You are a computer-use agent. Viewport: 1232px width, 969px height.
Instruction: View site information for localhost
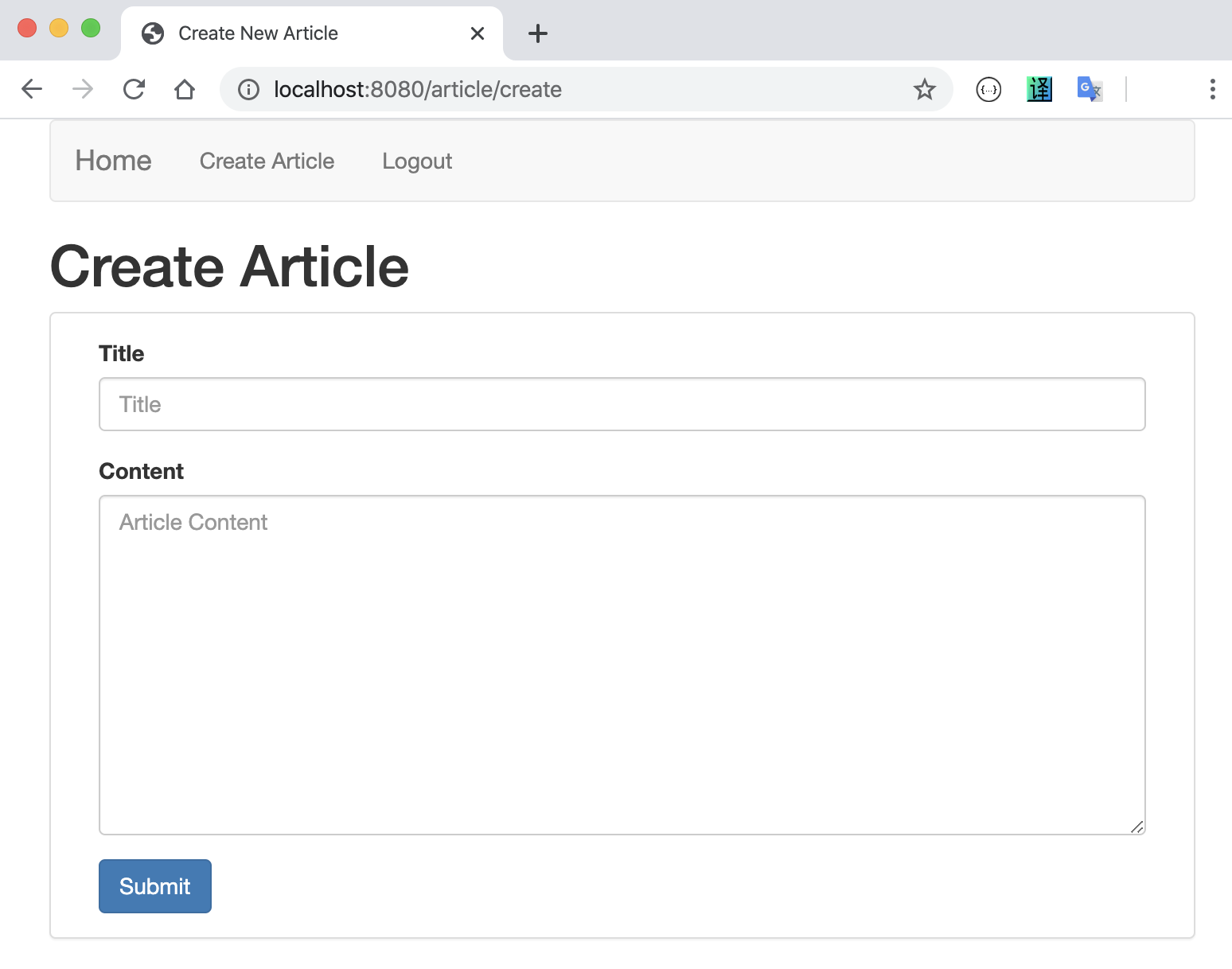(249, 89)
